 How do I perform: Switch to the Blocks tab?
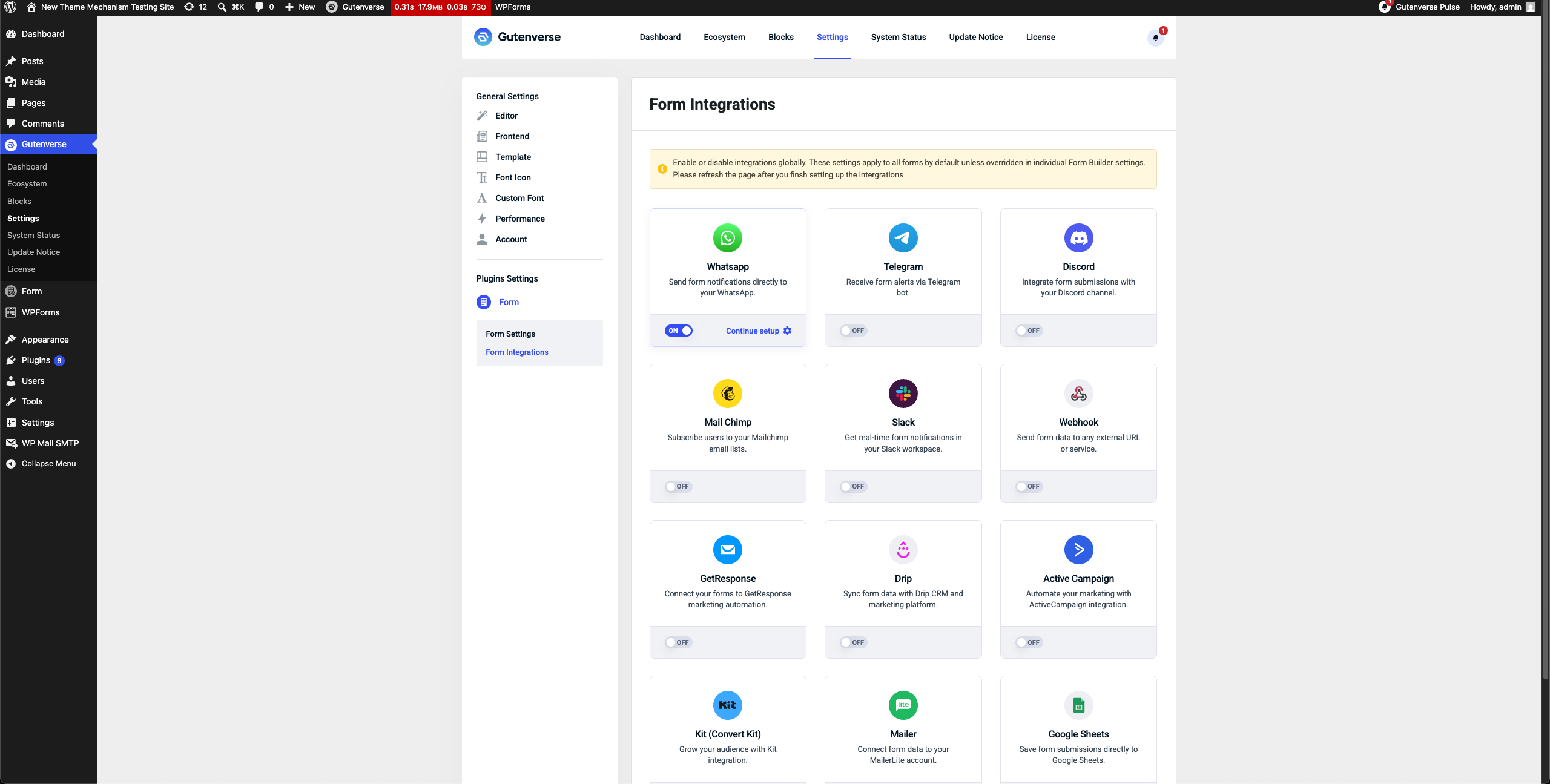coord(780,37)
